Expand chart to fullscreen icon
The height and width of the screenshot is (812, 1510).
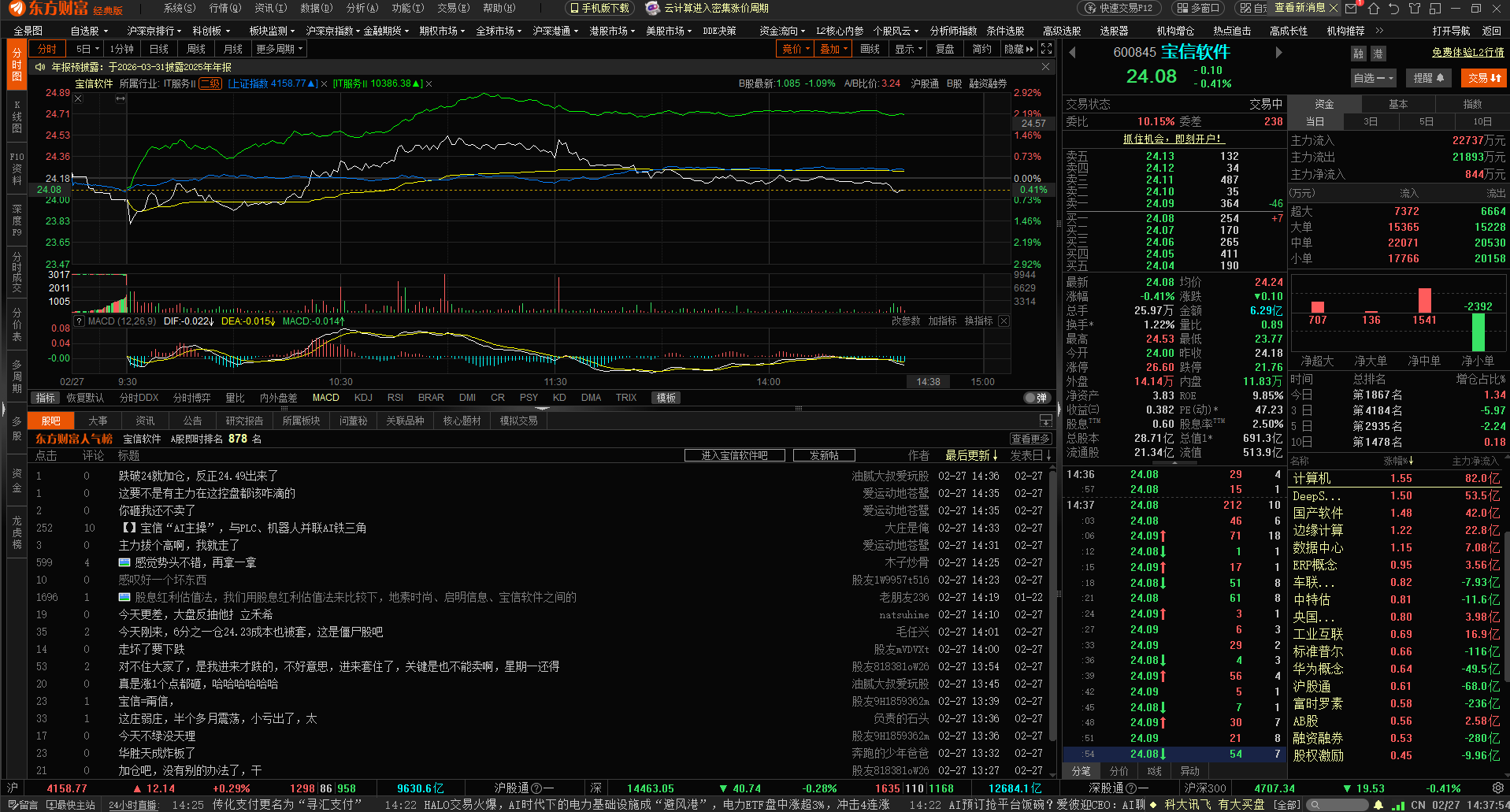1046,49
